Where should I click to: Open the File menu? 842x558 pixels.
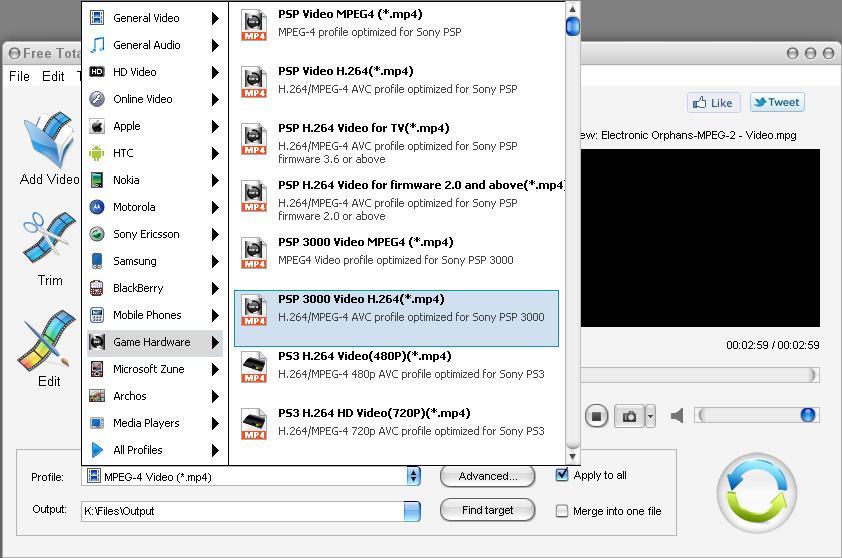click(19, 76)
